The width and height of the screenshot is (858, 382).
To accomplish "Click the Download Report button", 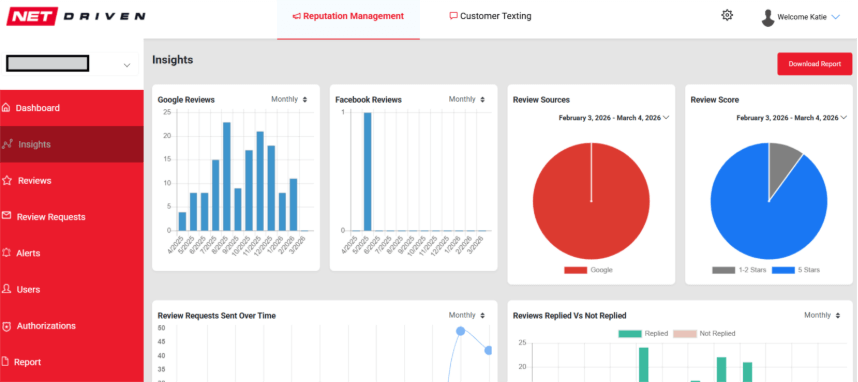I will (814, 64).
